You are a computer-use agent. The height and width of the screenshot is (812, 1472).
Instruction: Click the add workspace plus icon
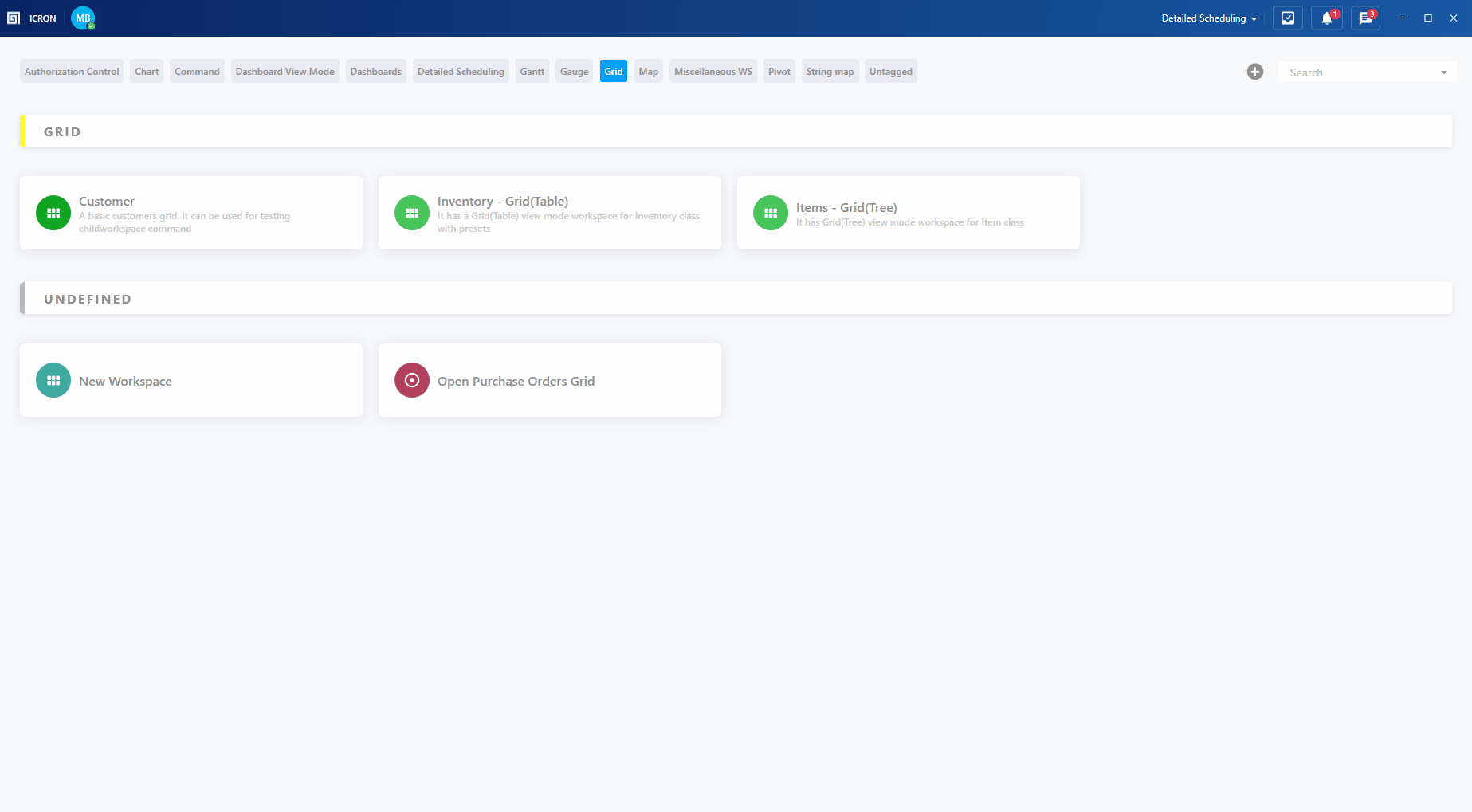coord(1255,72)
